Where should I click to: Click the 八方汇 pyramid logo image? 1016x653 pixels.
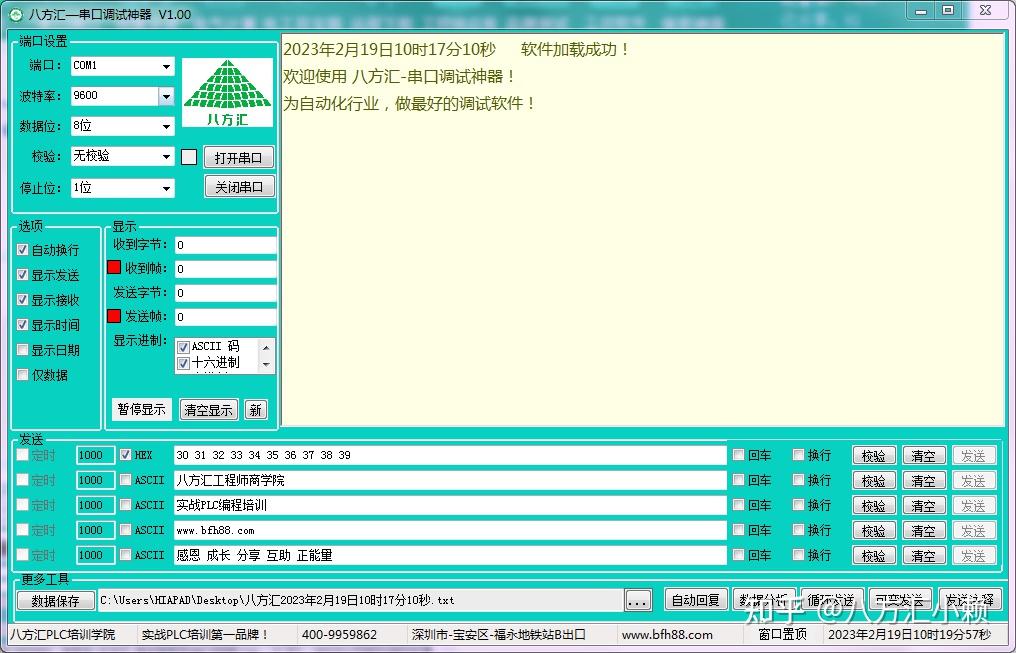point(227,93)
